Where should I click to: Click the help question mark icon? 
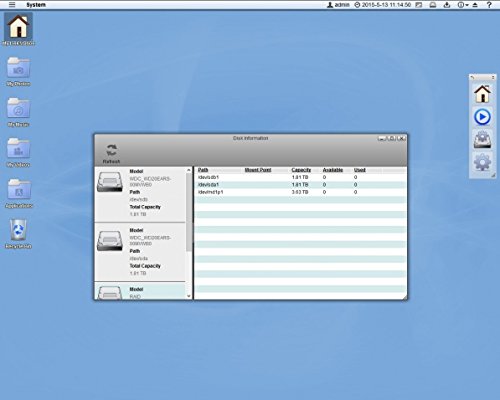pyautogui.click(x=489, y=5)
